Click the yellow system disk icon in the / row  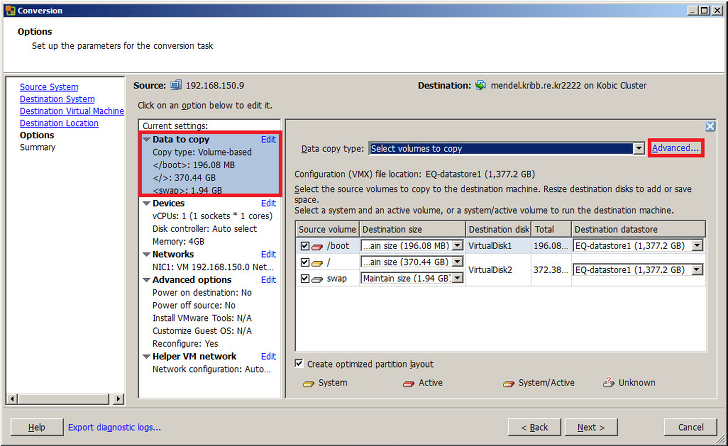317,263
